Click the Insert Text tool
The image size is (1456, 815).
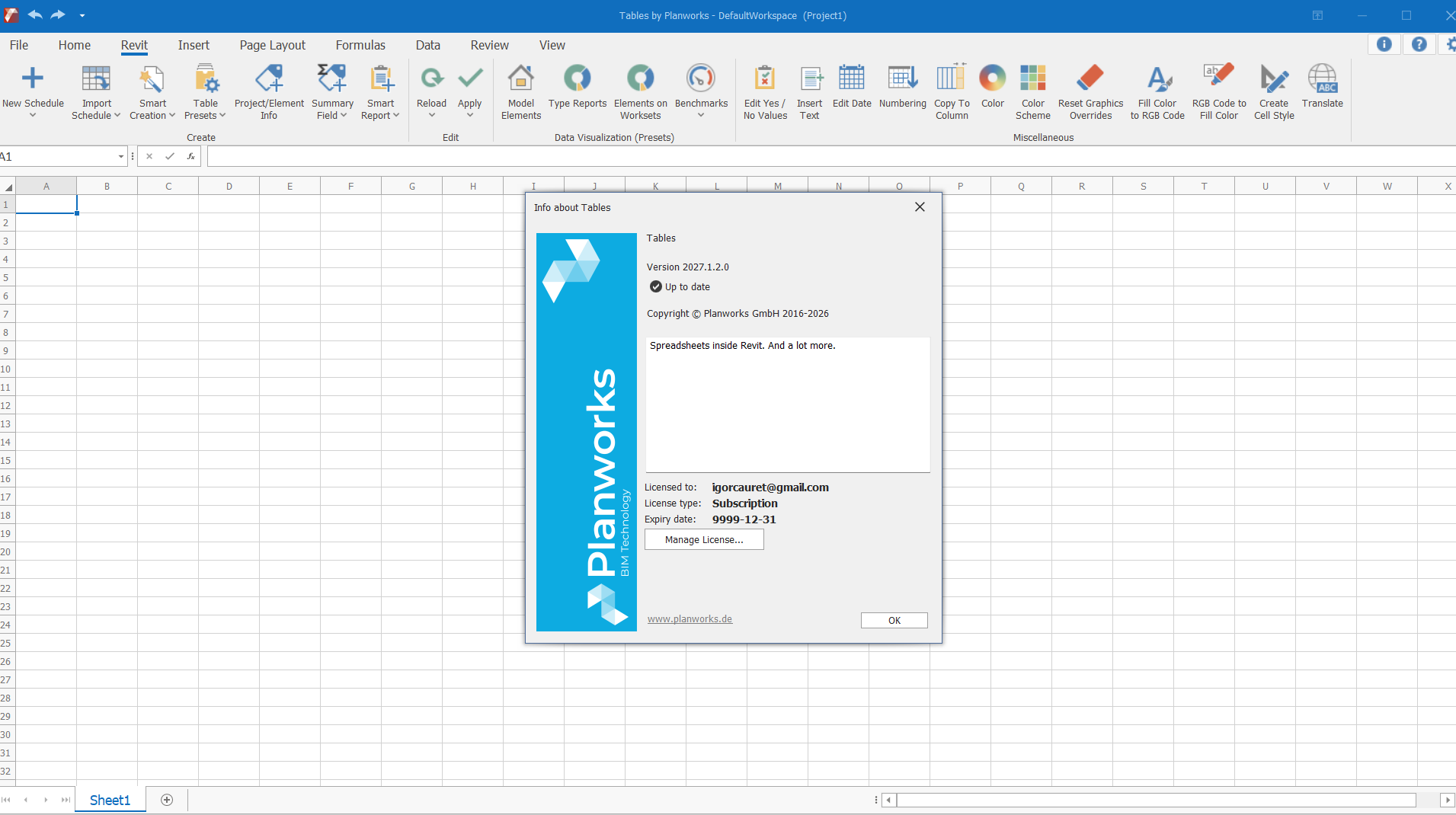click(809, 92)
